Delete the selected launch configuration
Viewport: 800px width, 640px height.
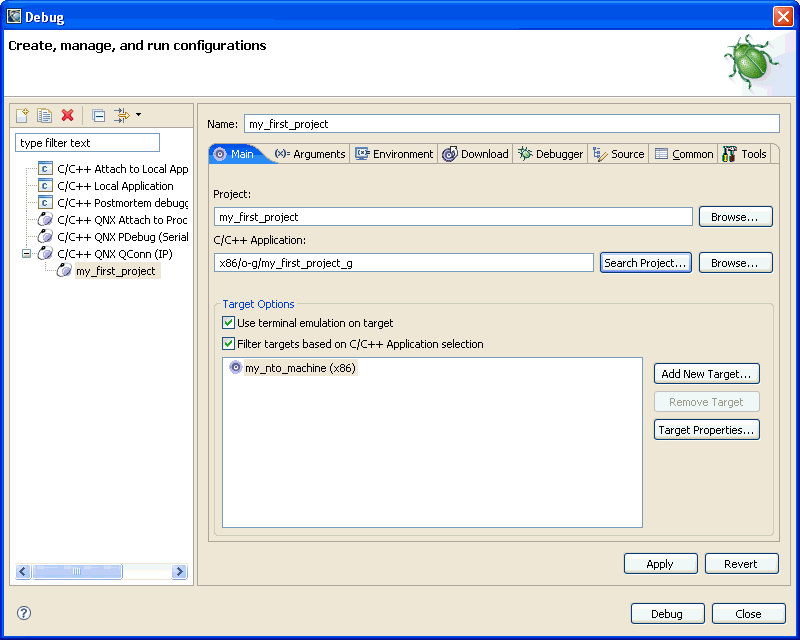67,115
